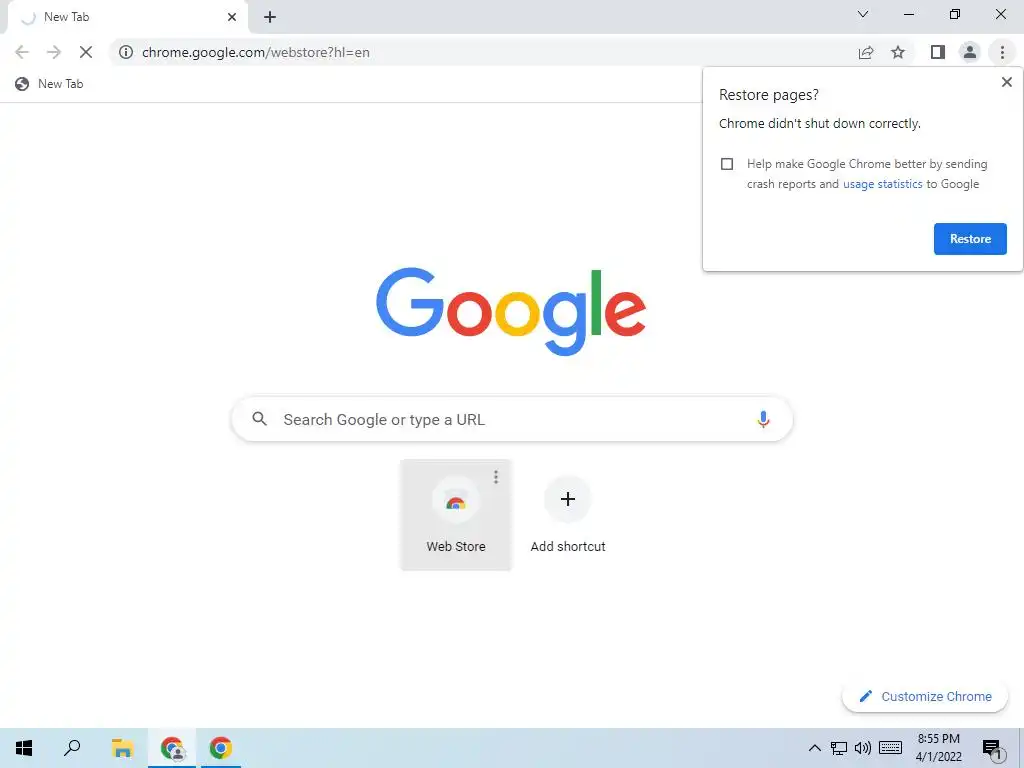
Task: Open the profile avatar menu
Action: click(x=970, y=52)
